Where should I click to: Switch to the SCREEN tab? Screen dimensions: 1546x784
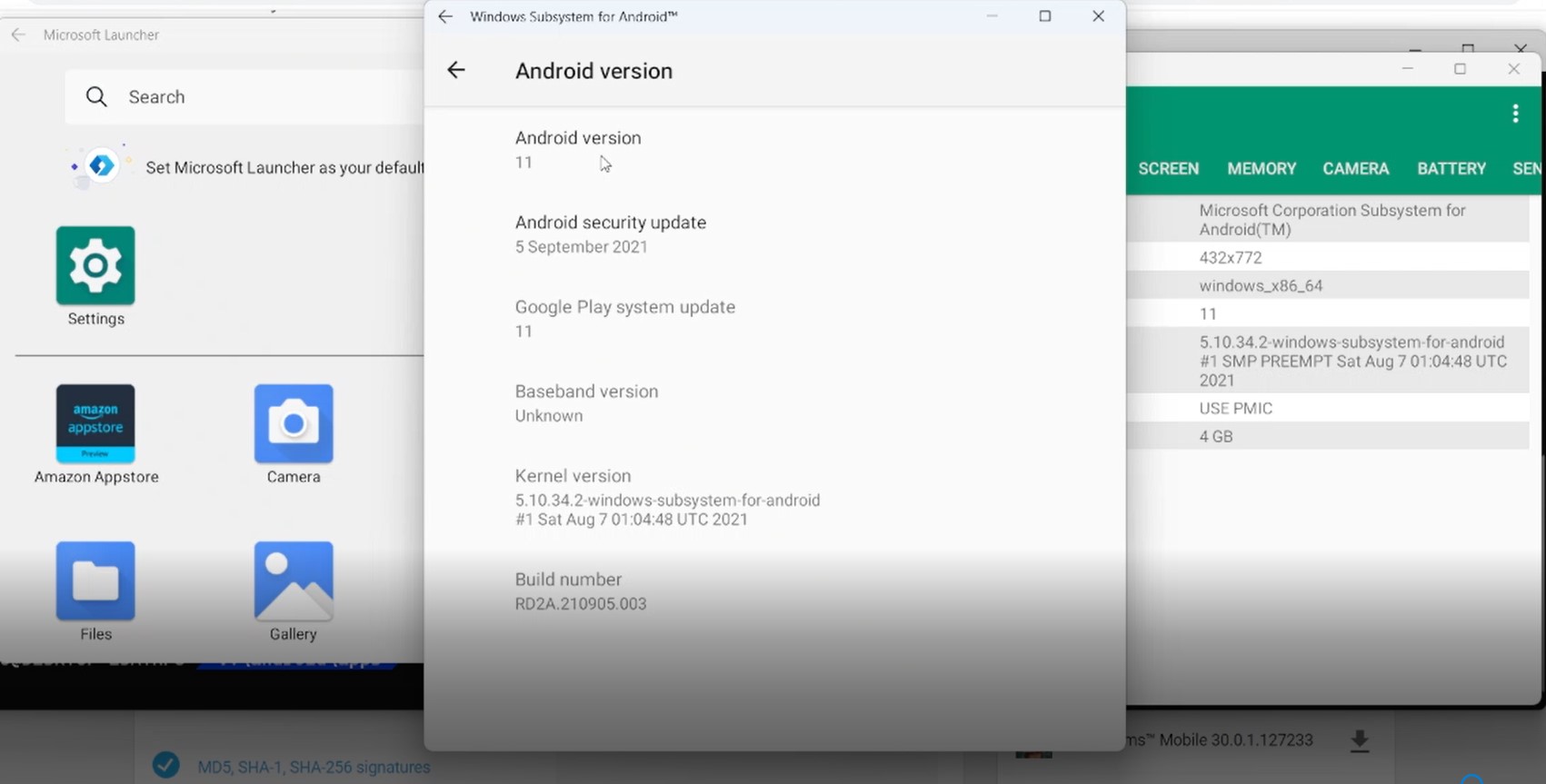click(x=1169, y=169)
